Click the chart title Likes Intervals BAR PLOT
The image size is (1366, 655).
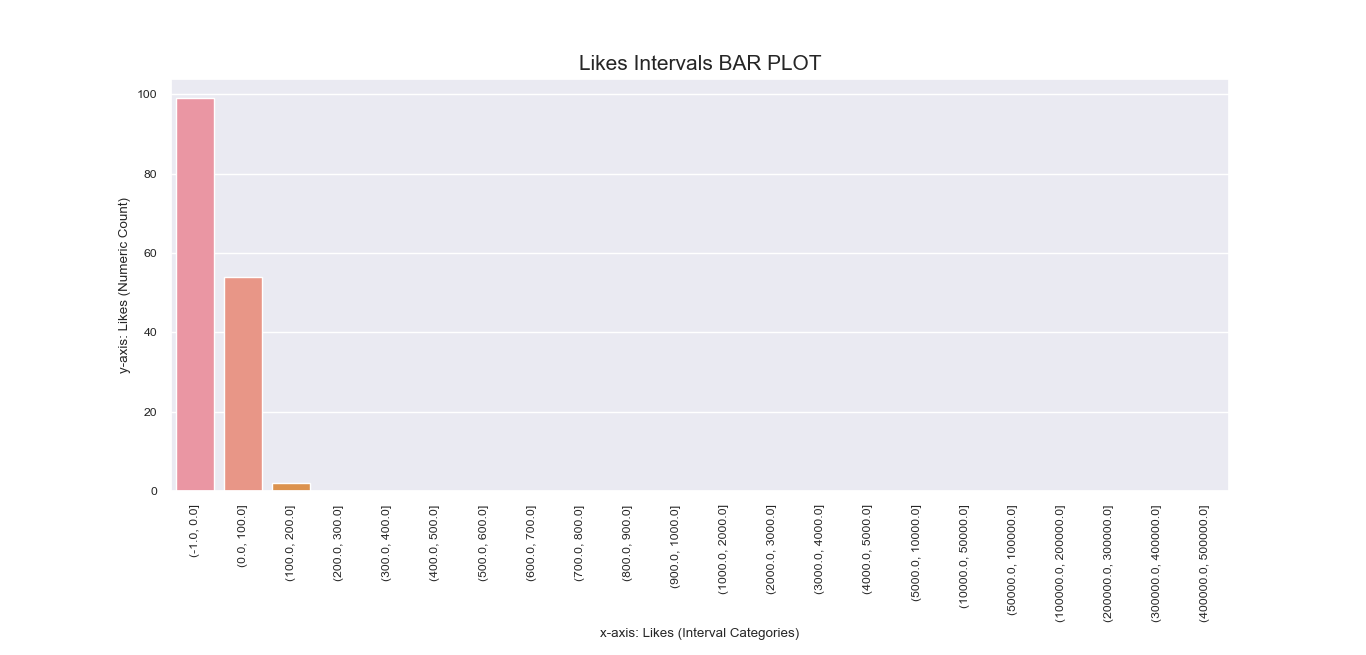(700, 63)
